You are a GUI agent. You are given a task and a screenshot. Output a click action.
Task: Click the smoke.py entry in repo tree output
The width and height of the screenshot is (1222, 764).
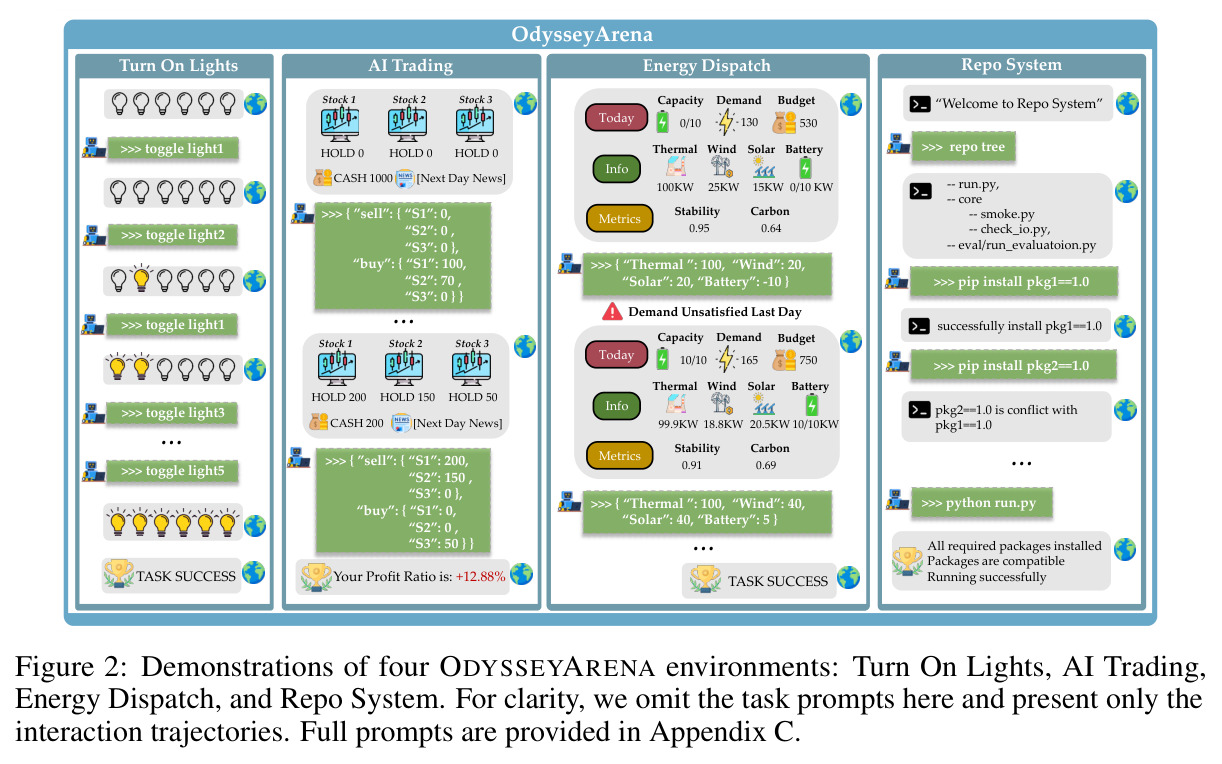(1007, 214)
